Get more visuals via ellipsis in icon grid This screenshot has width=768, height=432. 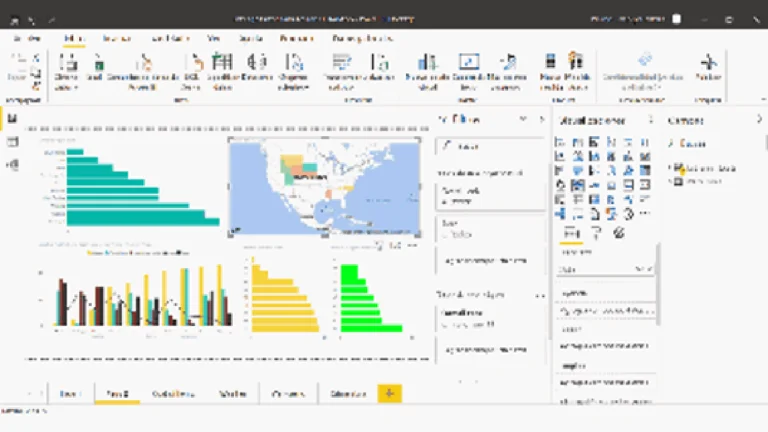[x=645, y=214]
